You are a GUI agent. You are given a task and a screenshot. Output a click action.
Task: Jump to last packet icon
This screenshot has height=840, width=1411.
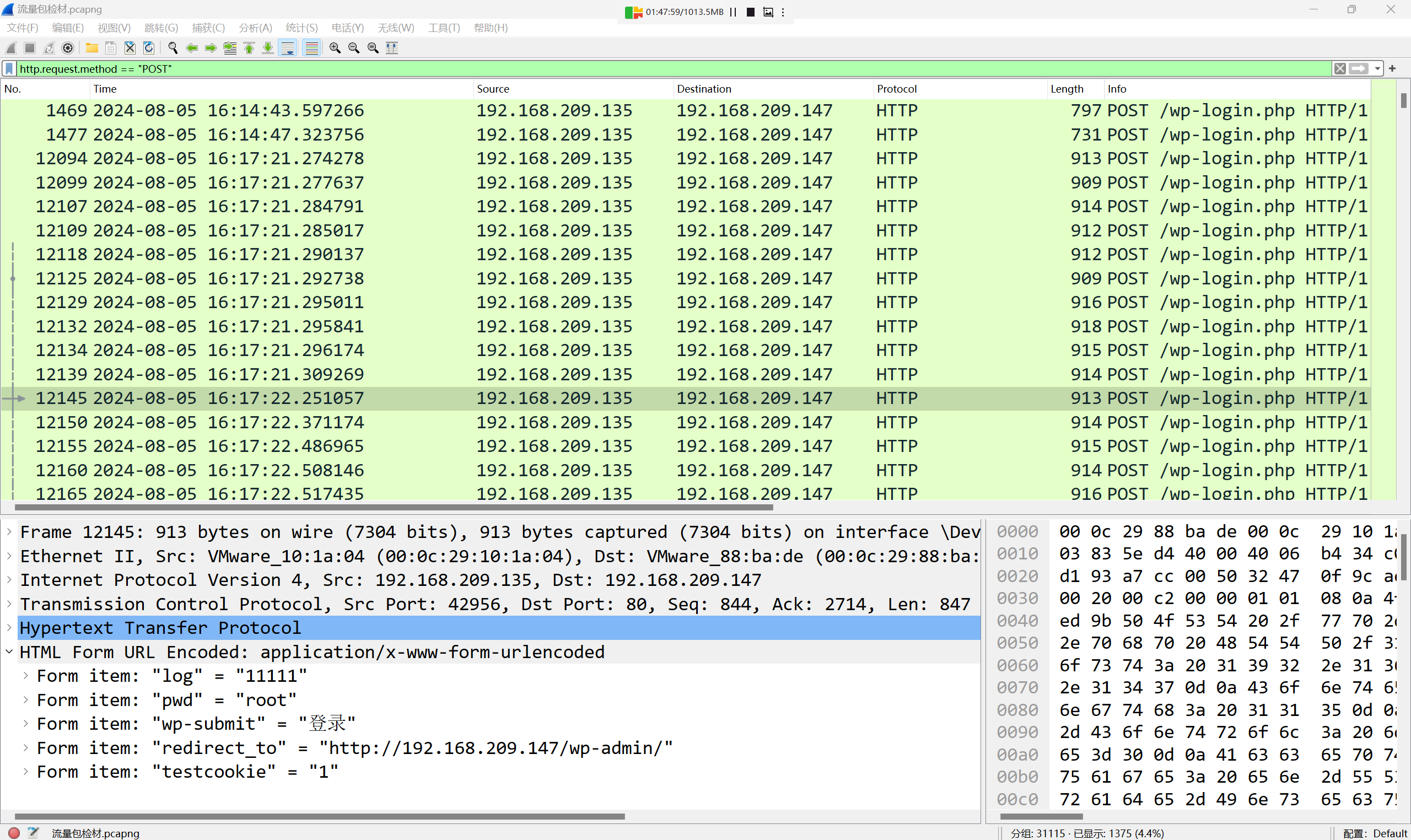pos(268,48)
